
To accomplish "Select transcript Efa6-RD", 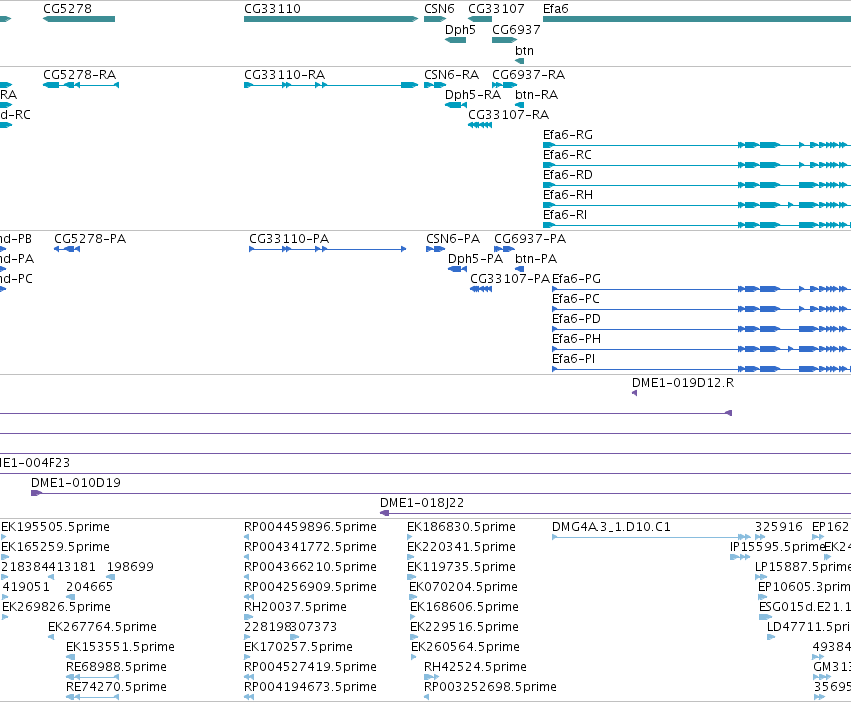I will point(568,175).
